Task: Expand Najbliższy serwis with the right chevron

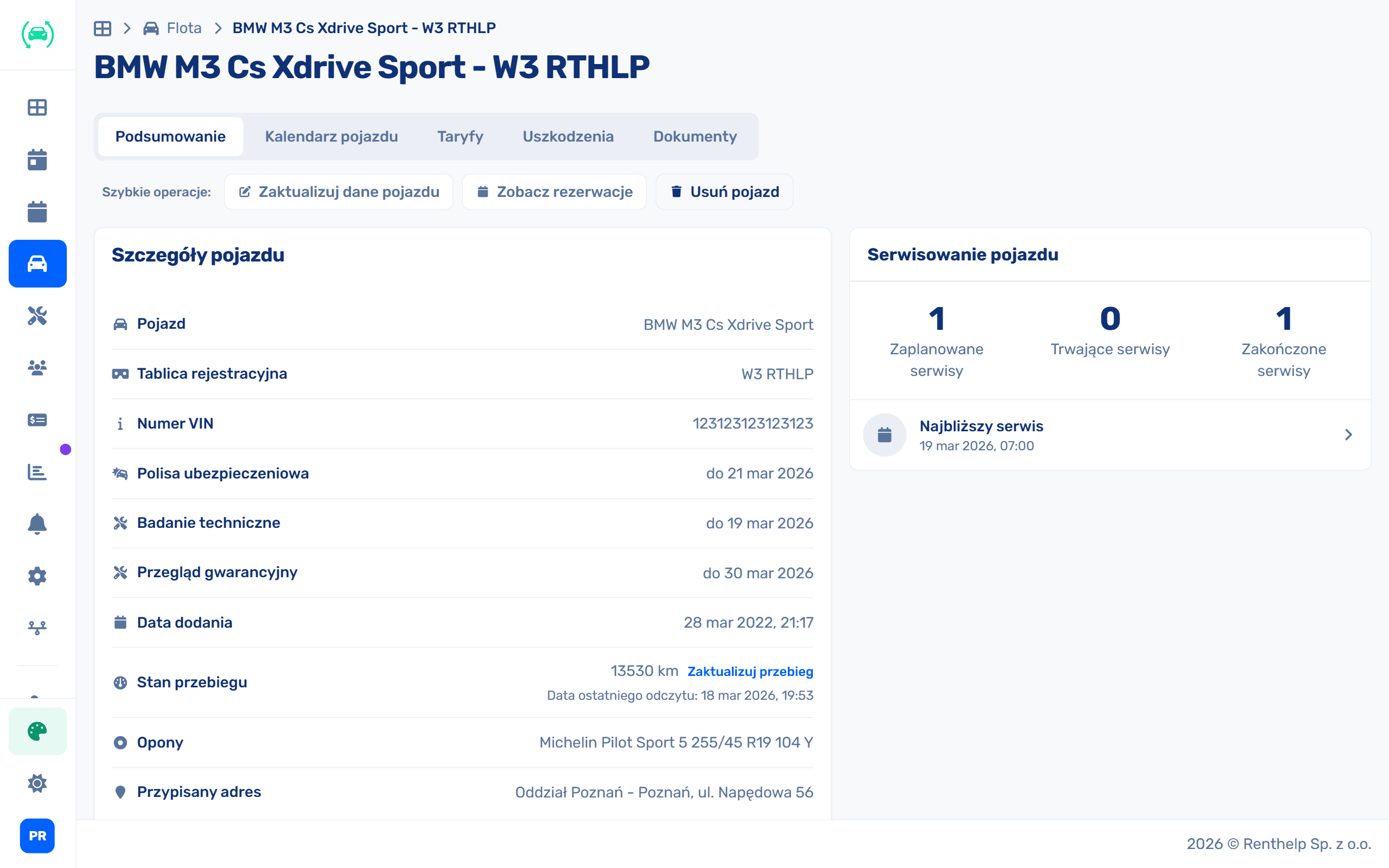Action: coord(1348,435)
